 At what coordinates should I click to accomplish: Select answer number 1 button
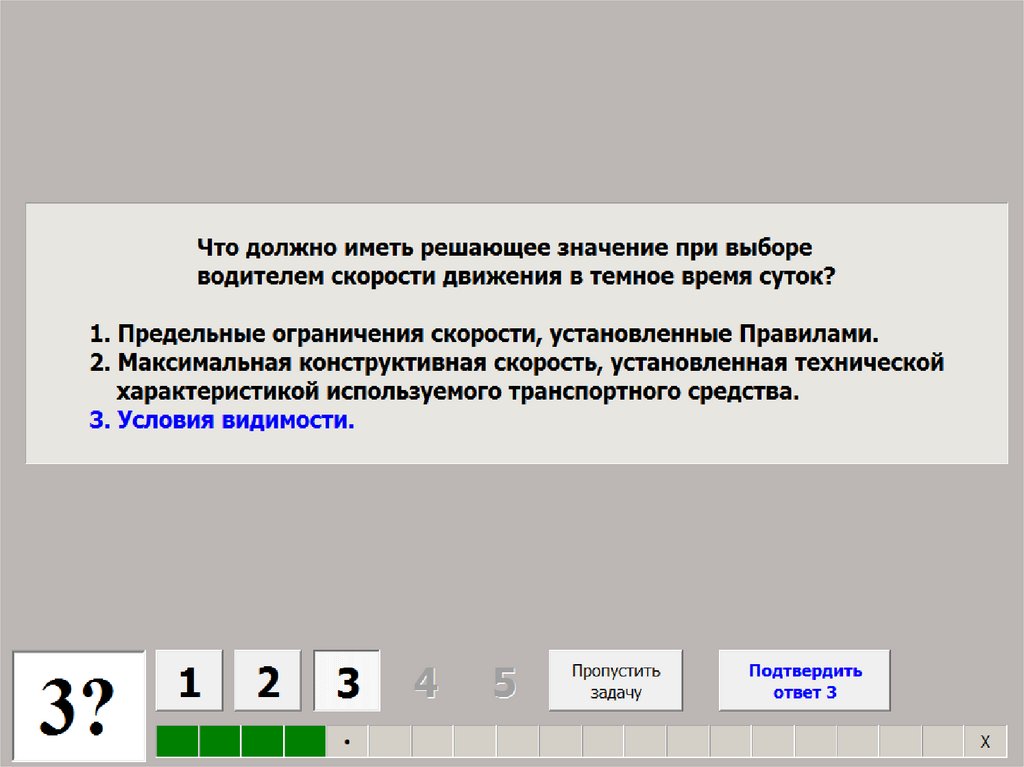pyautogui.click(x=188, y=681)
